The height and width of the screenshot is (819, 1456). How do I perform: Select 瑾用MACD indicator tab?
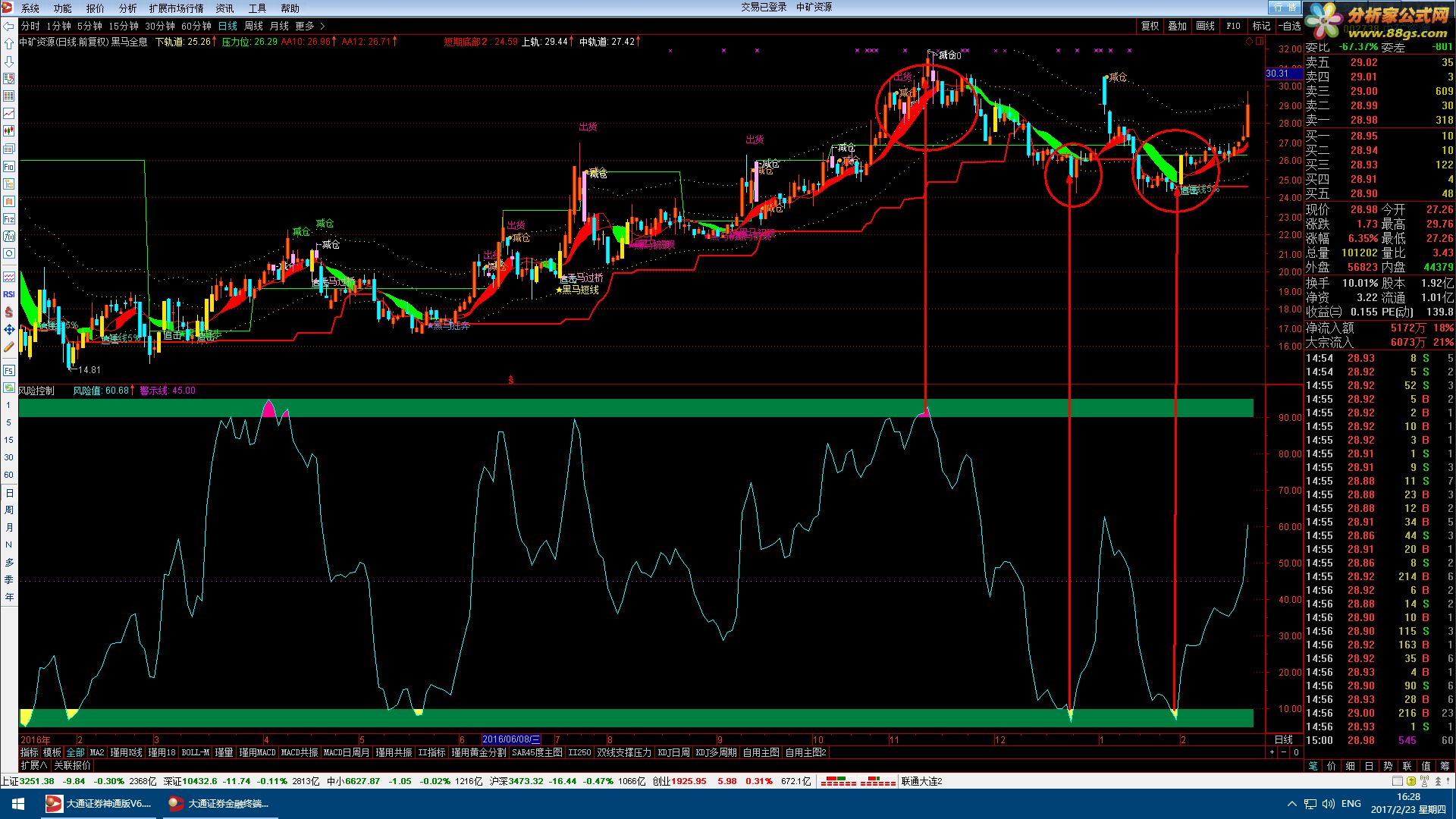[257, 752]
